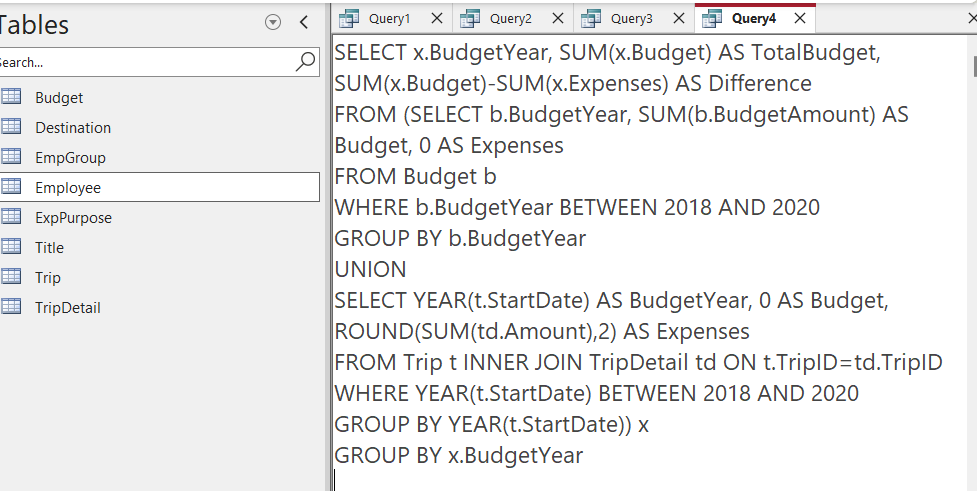Viewport: 977px width, 491px height.
Task: Switch to the Query2 tab
Action: 511,19
